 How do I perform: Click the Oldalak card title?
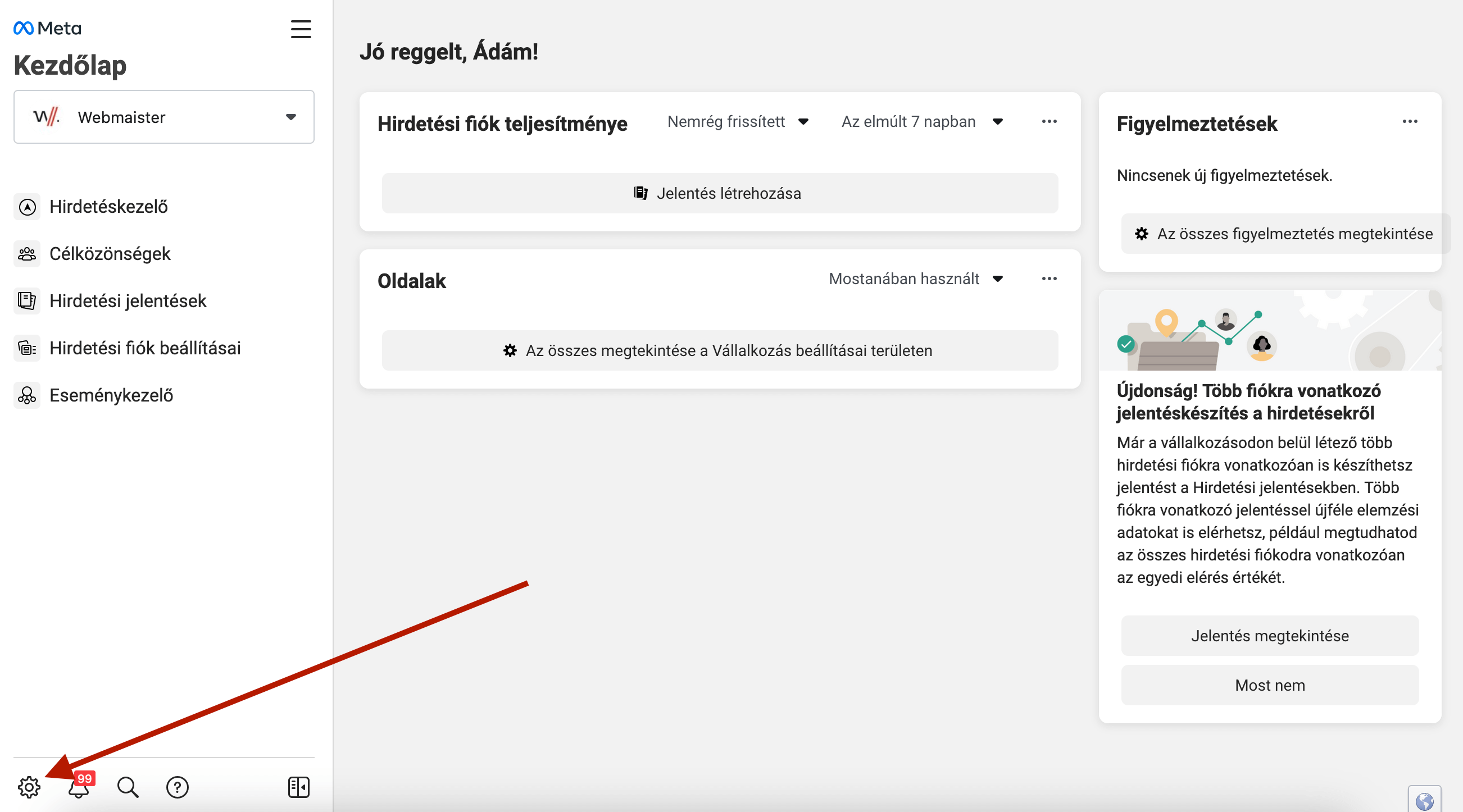pos(412,281)
